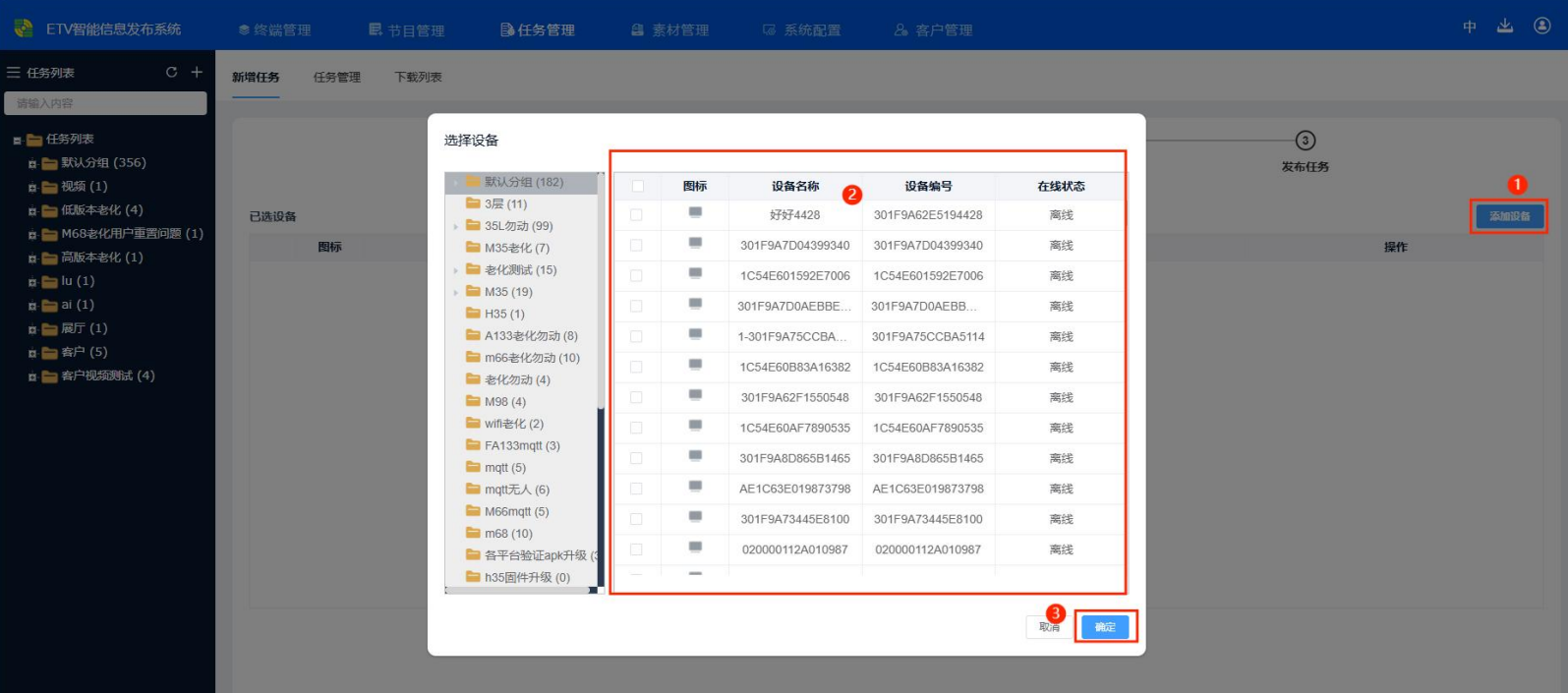Click the device icon for 好好4428
1568x693 pixels.
695,213
